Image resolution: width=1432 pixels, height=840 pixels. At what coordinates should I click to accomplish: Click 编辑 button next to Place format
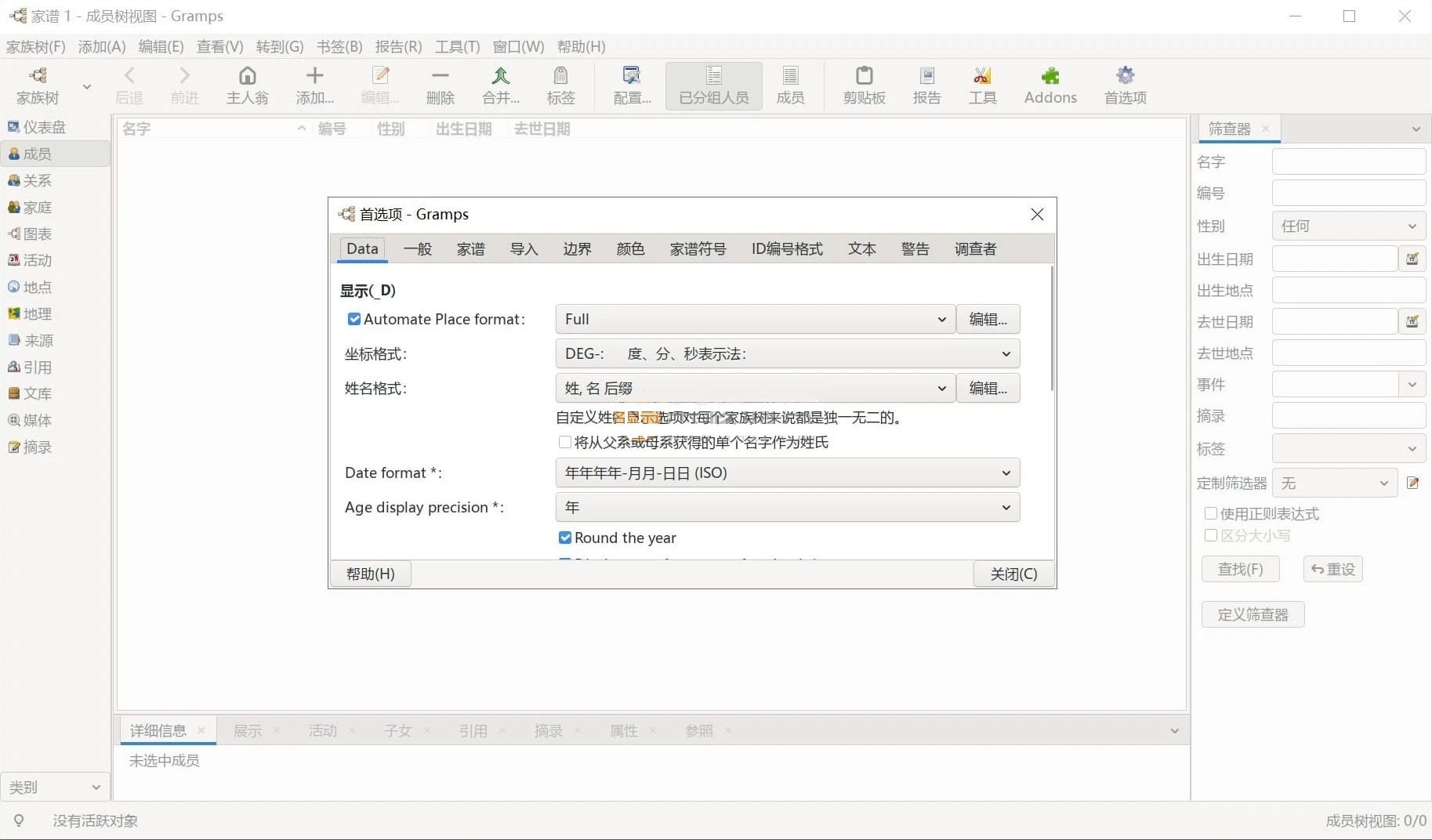tap(988, 319)
